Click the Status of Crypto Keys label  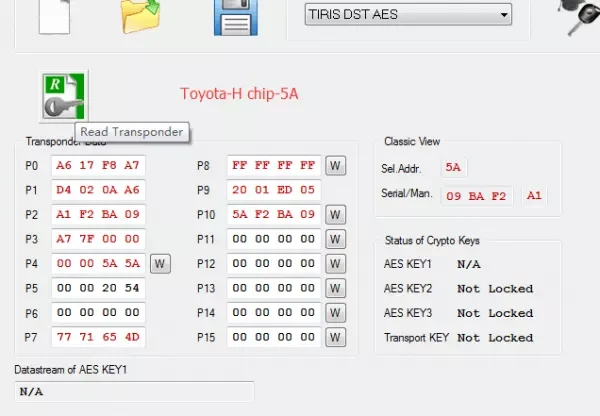tap(432, 241)
